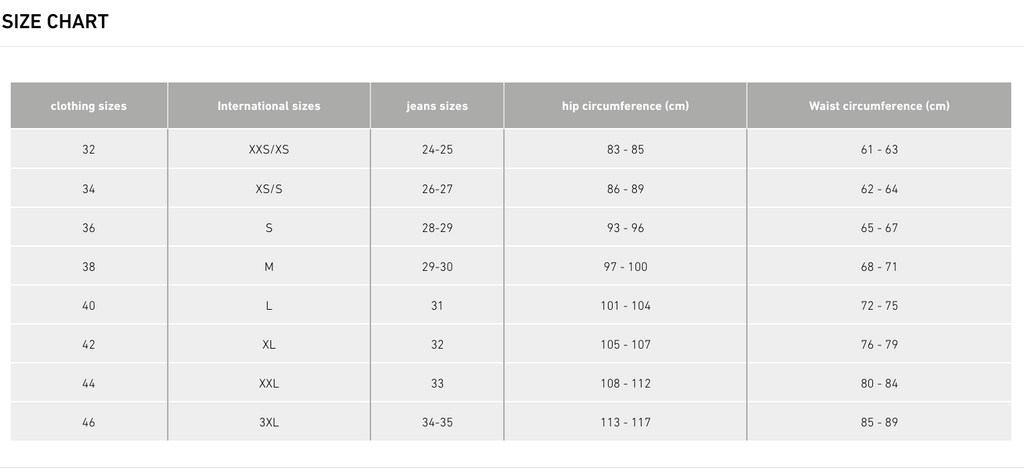
Task: Click waist circumference 85 - 89 cell
Action: [x=879, y=422]
